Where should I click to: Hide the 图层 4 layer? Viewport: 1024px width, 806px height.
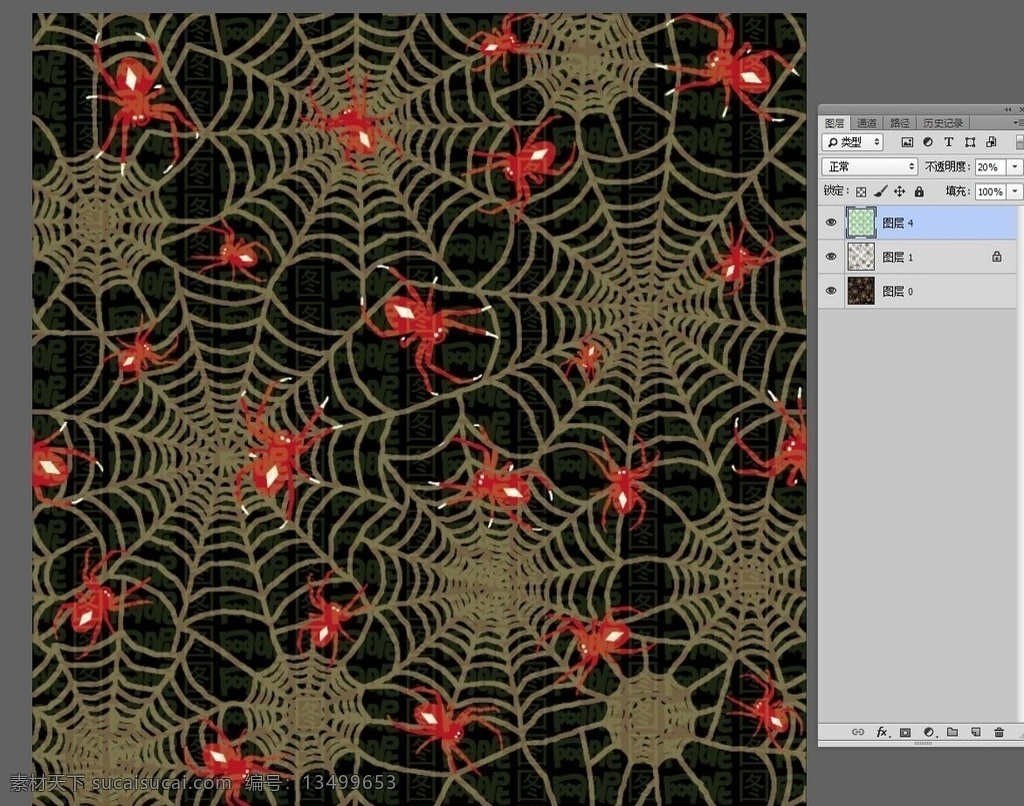coord(831,223)
